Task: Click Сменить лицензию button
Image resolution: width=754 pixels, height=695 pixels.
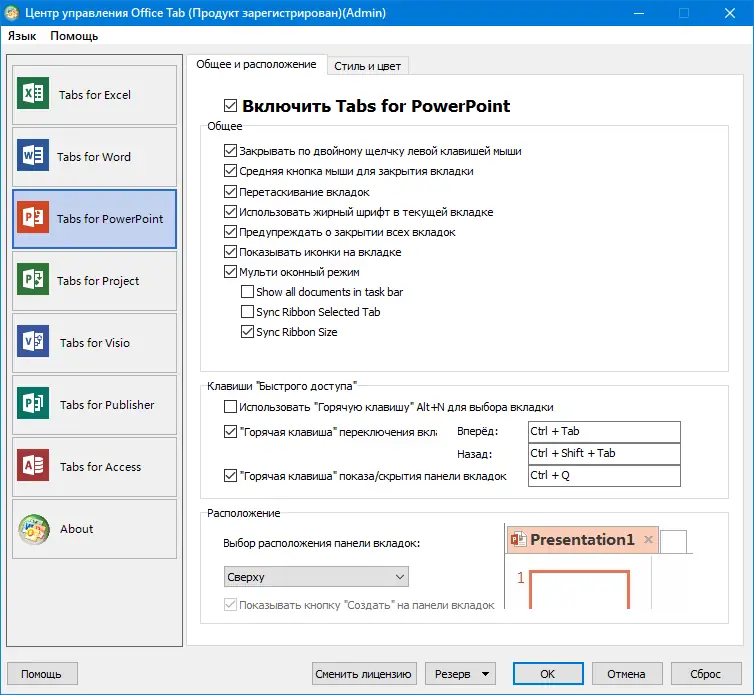Action: pyautogui.click(x=364, y=674)
